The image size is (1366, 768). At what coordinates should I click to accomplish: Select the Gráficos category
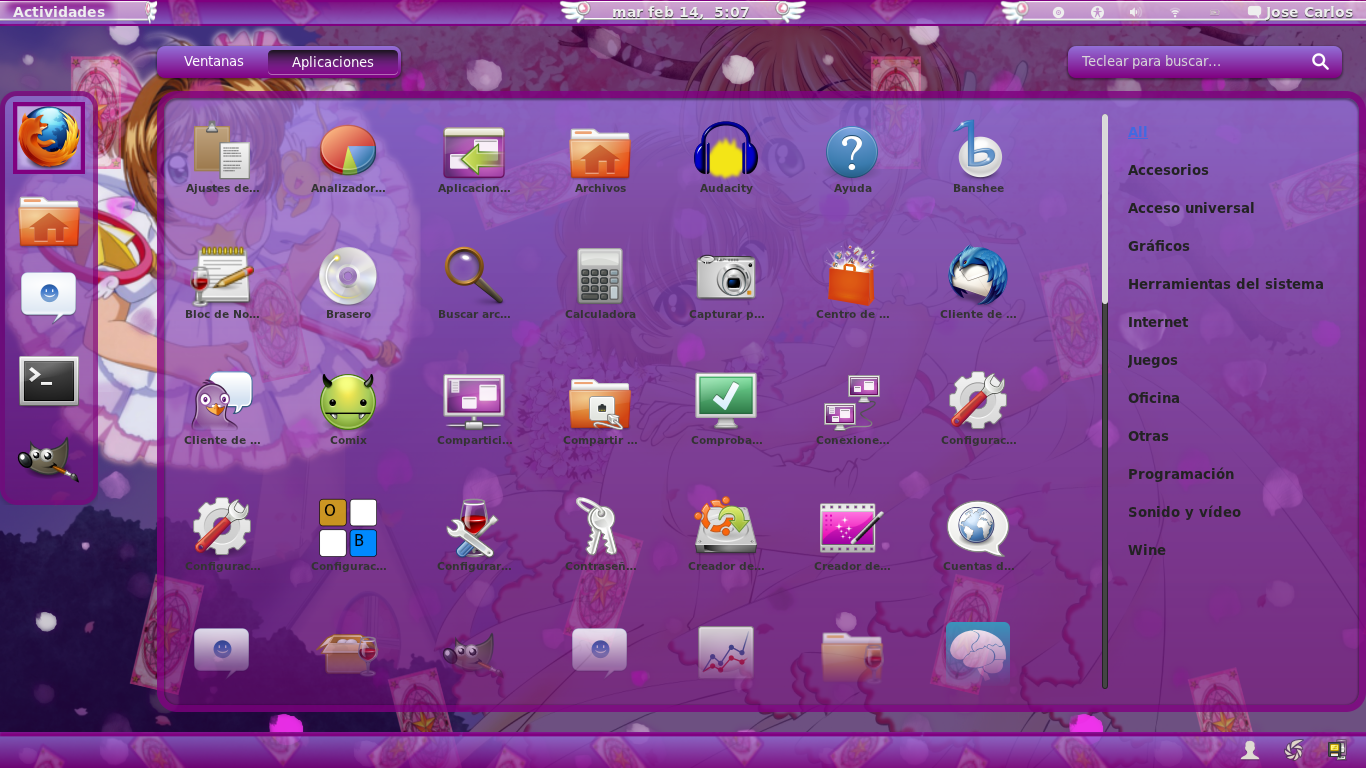[1159, 246]
